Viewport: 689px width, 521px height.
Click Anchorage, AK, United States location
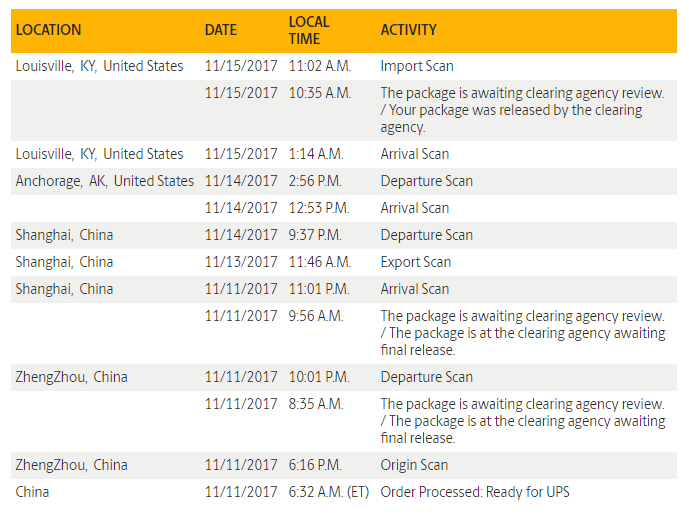click(x=104, y=181)
